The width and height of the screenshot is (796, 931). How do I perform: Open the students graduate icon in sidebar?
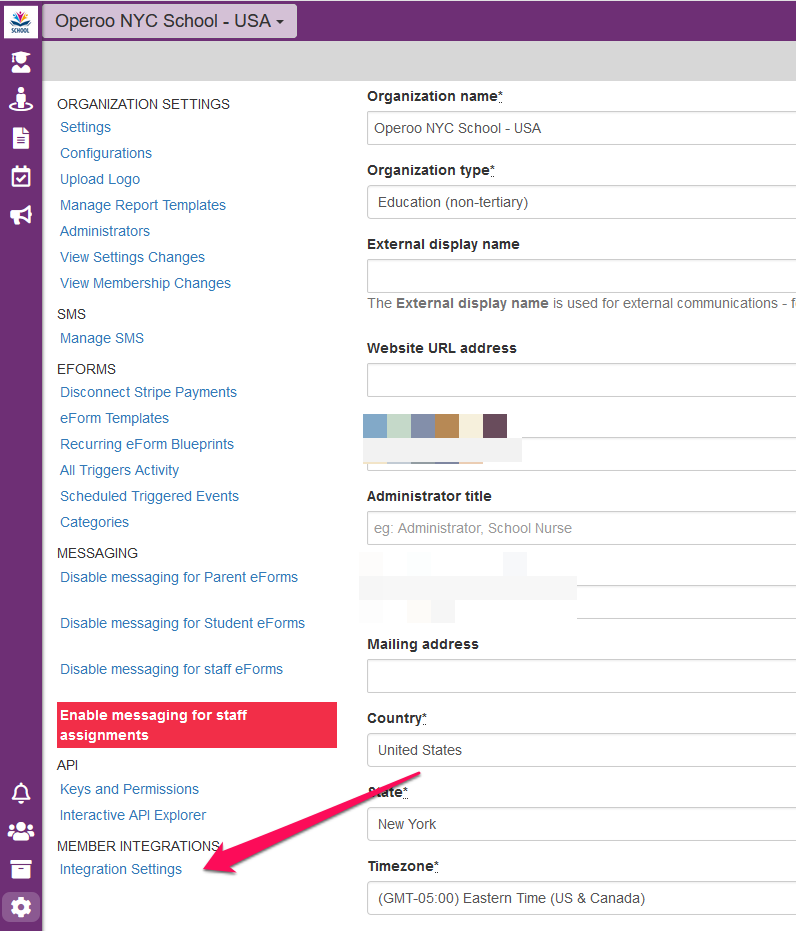click(21, 62)
